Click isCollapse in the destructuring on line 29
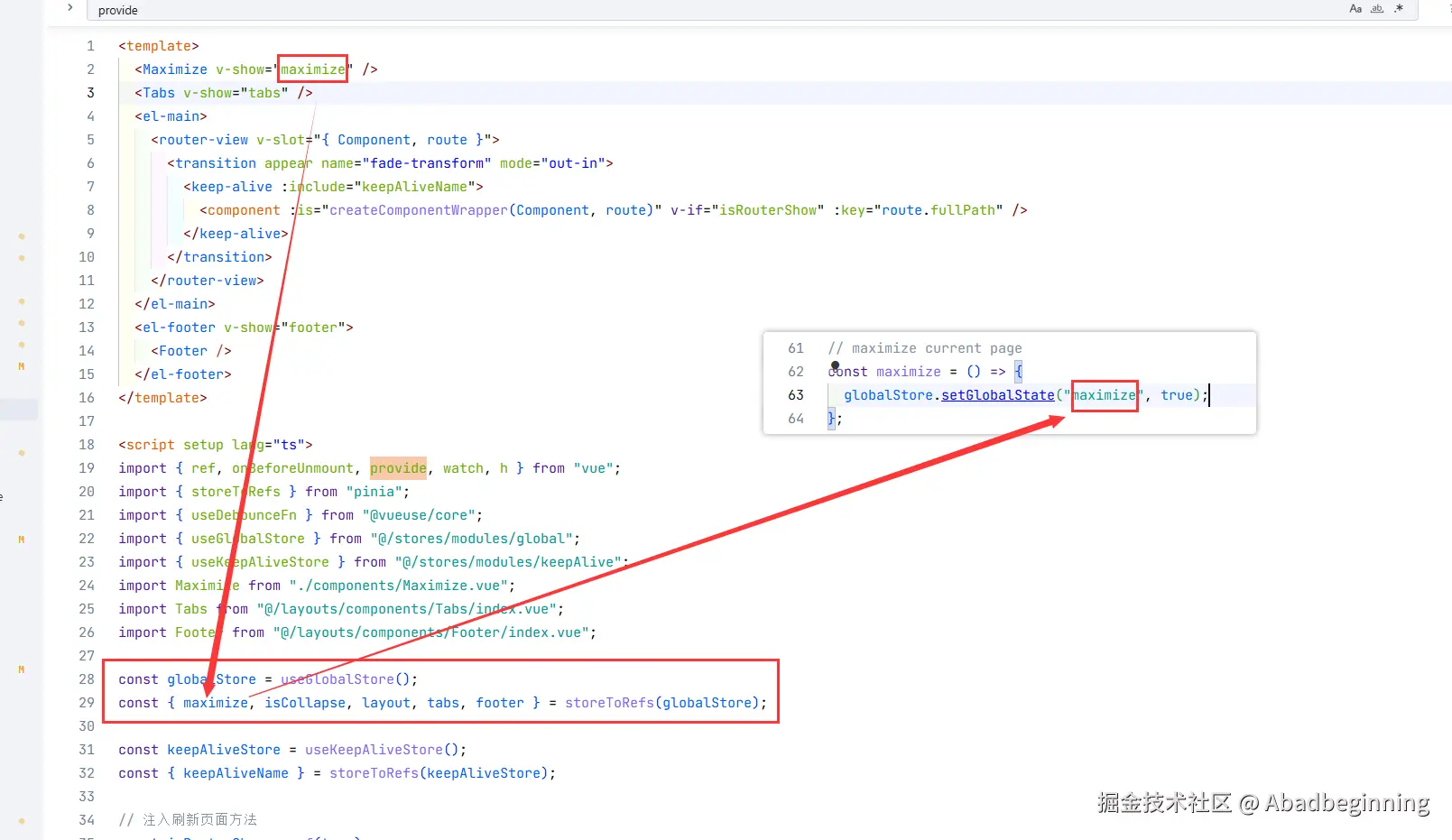 [x=305, y=703]
